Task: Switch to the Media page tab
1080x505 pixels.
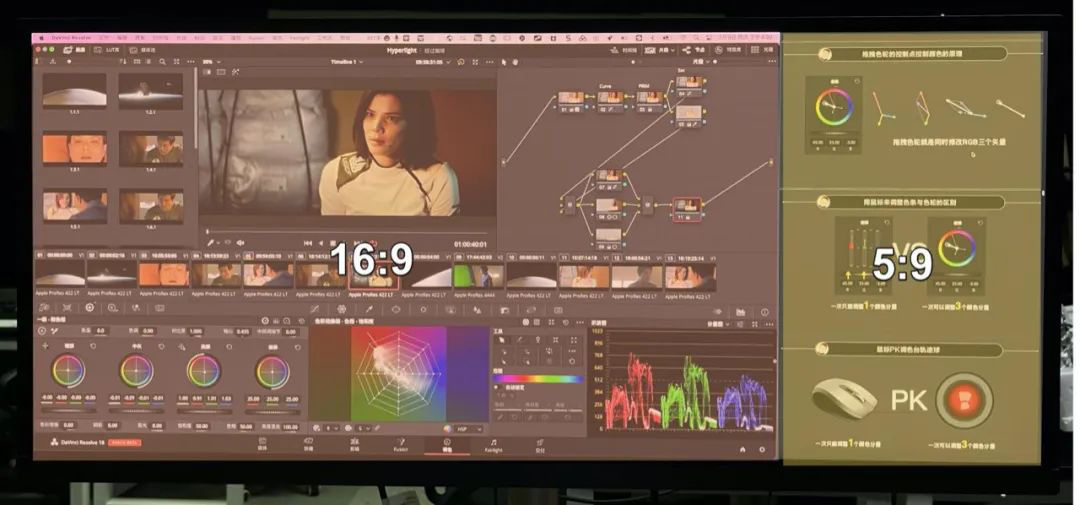Action: tap(262, 444)
